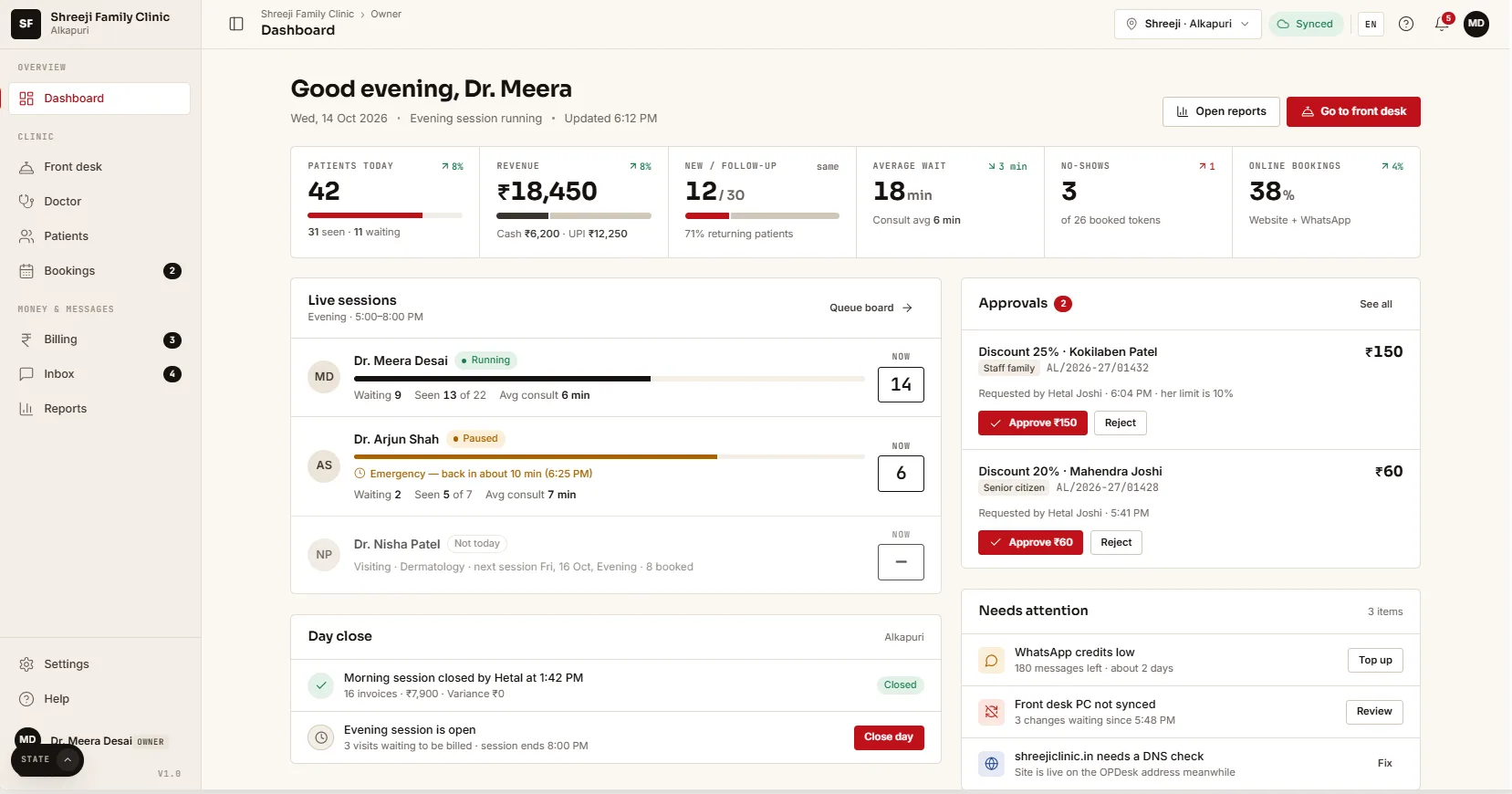Approve the ₹150 discount for Kokilaben Patel
The image size is (1512, 794).
[1032, 423]
